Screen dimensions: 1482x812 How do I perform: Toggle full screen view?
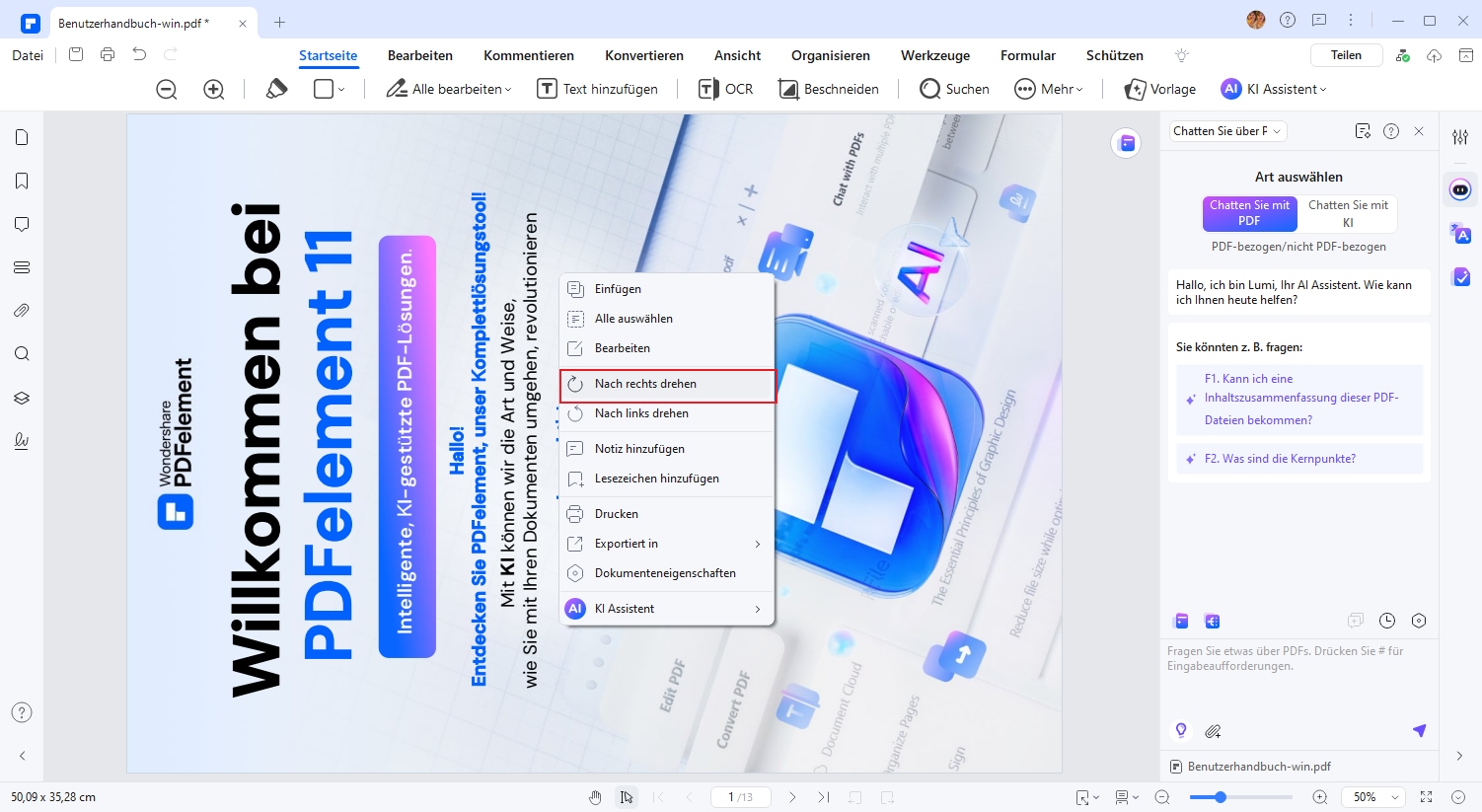1426,797
